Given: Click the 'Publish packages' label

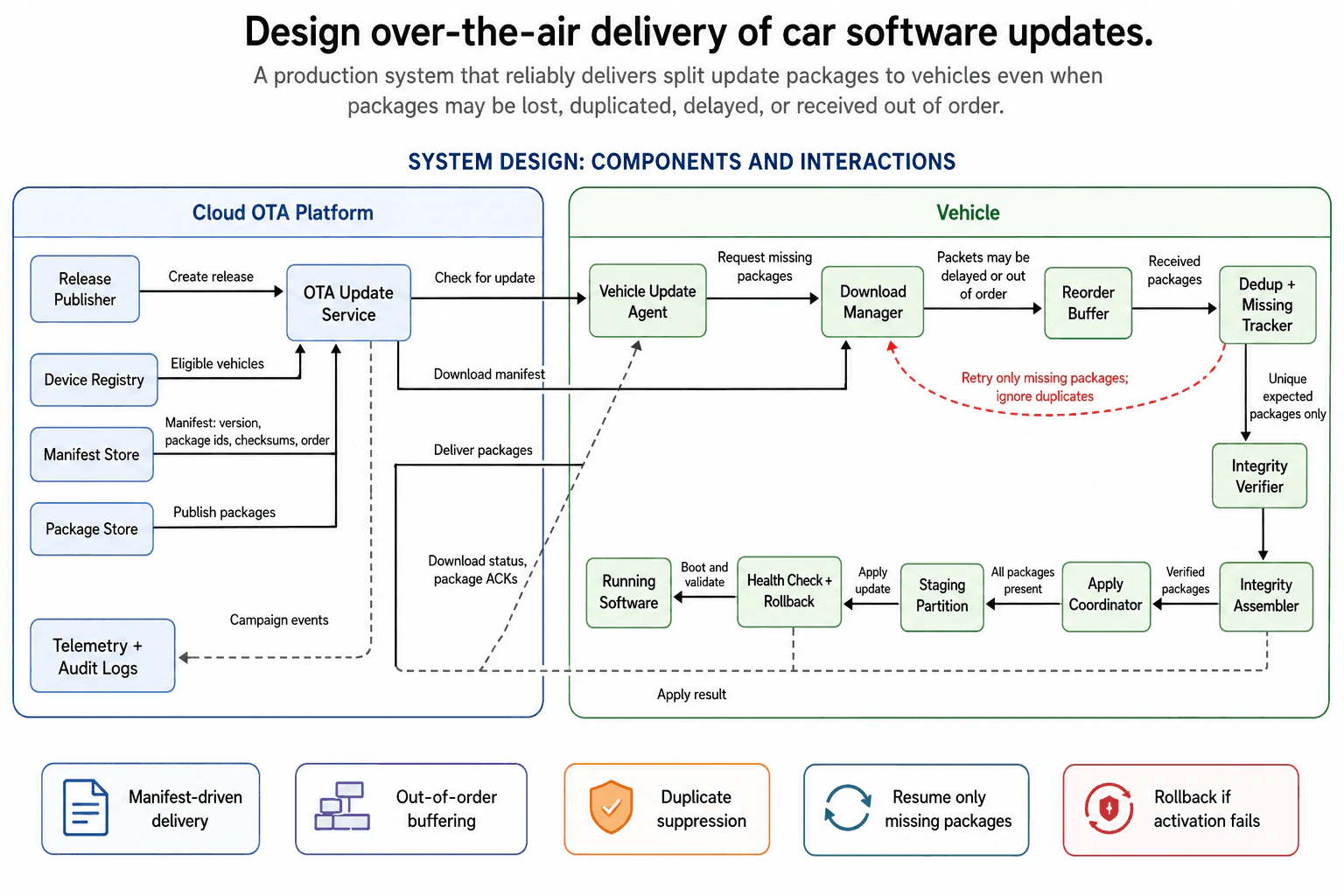Looking at the screenshot, I should [224, 512].
